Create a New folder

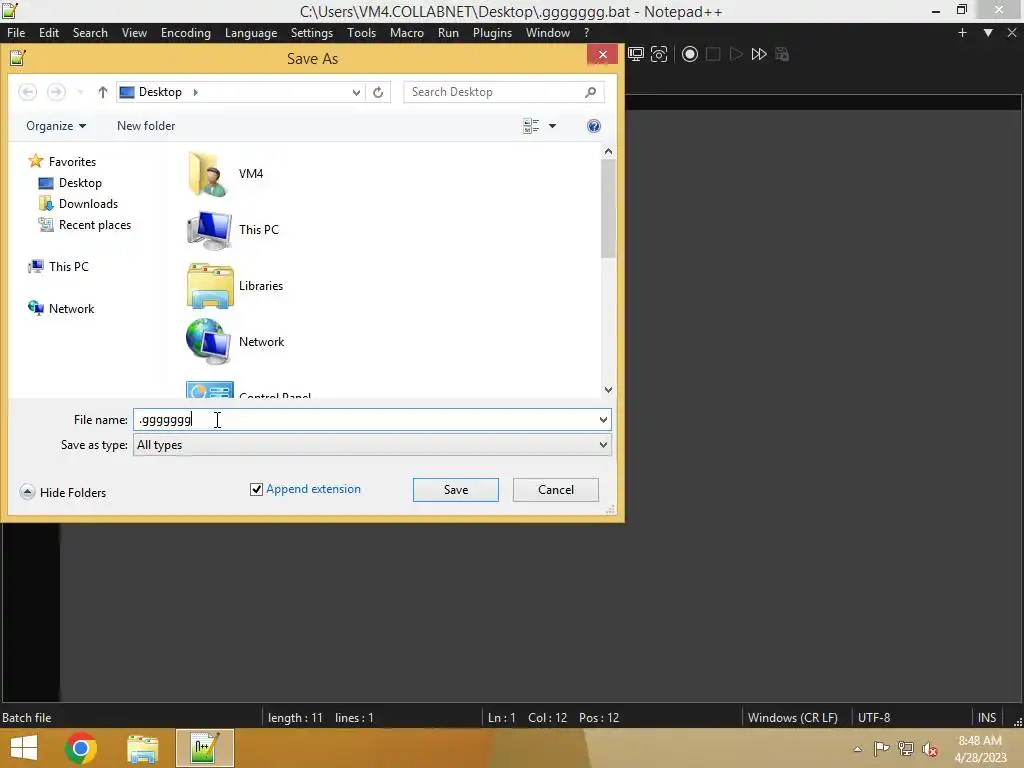point(146,126)
